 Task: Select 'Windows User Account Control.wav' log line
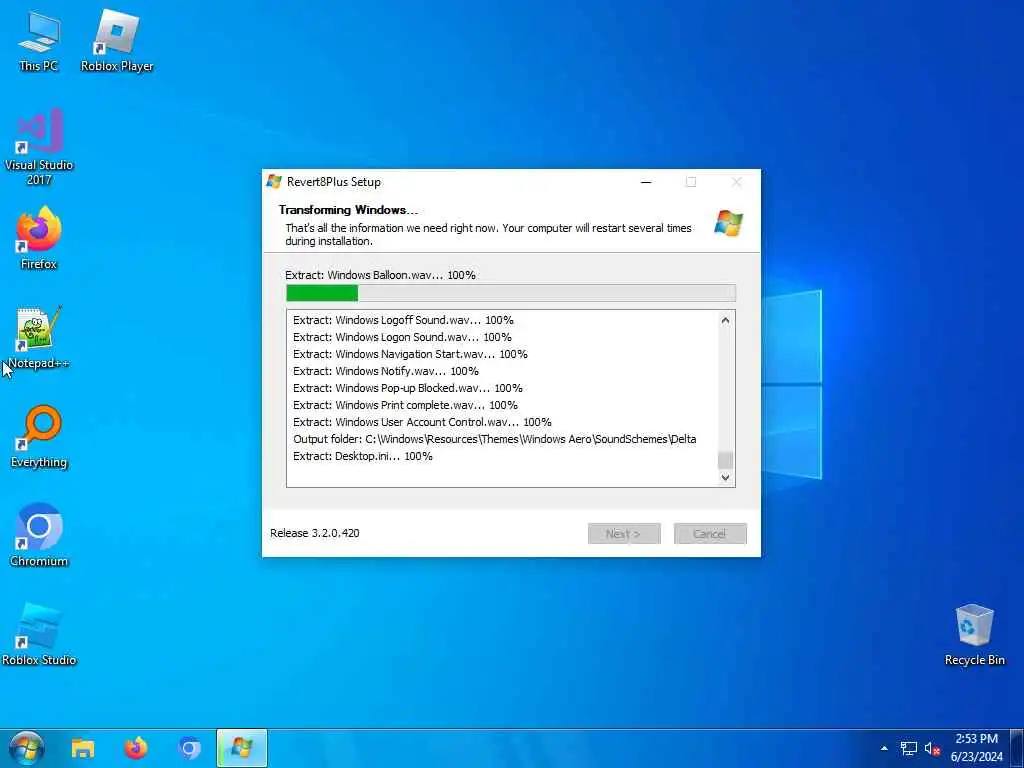(422, 422)
